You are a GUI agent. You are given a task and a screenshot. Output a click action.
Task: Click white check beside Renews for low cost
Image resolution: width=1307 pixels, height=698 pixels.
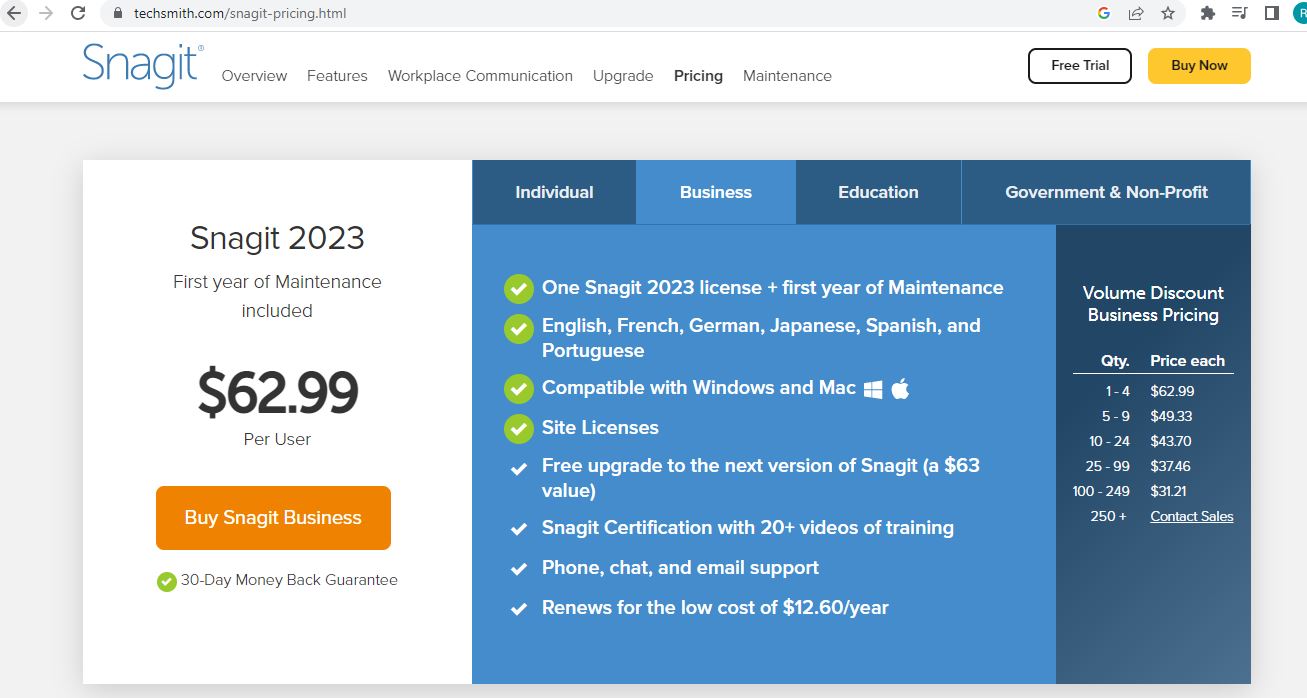519,609
